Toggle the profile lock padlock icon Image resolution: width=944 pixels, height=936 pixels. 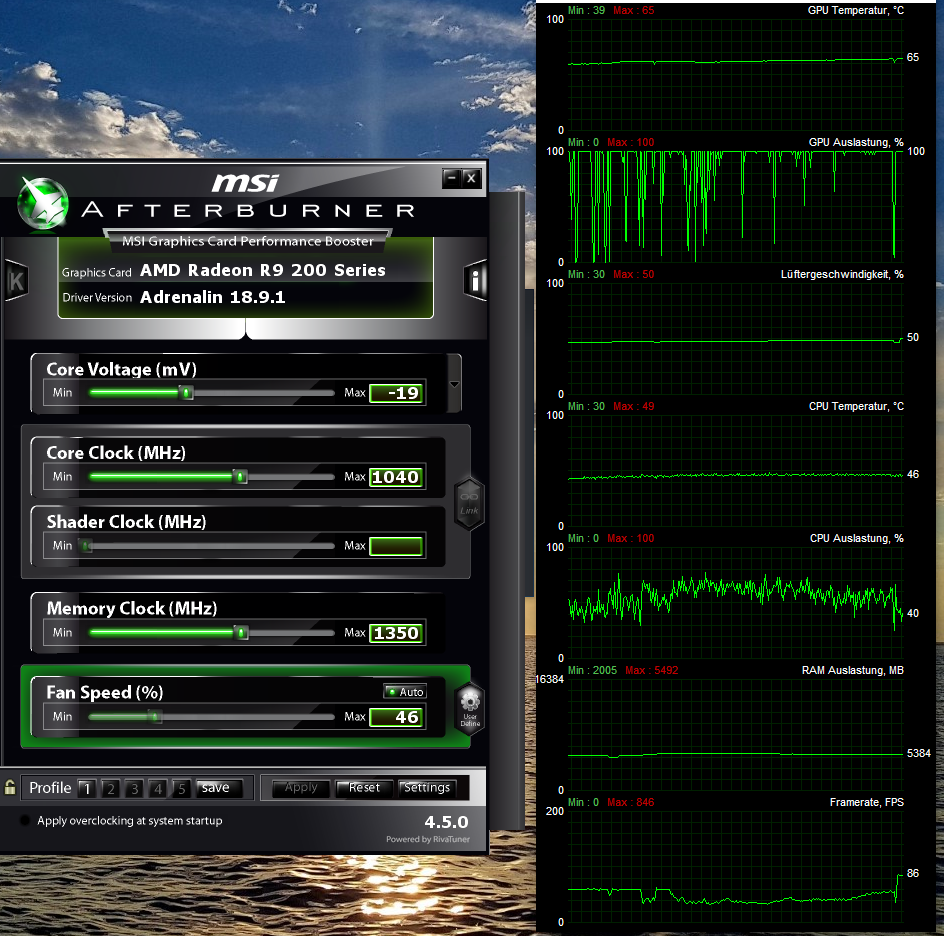pyautogui.click(x=10, y=787)
